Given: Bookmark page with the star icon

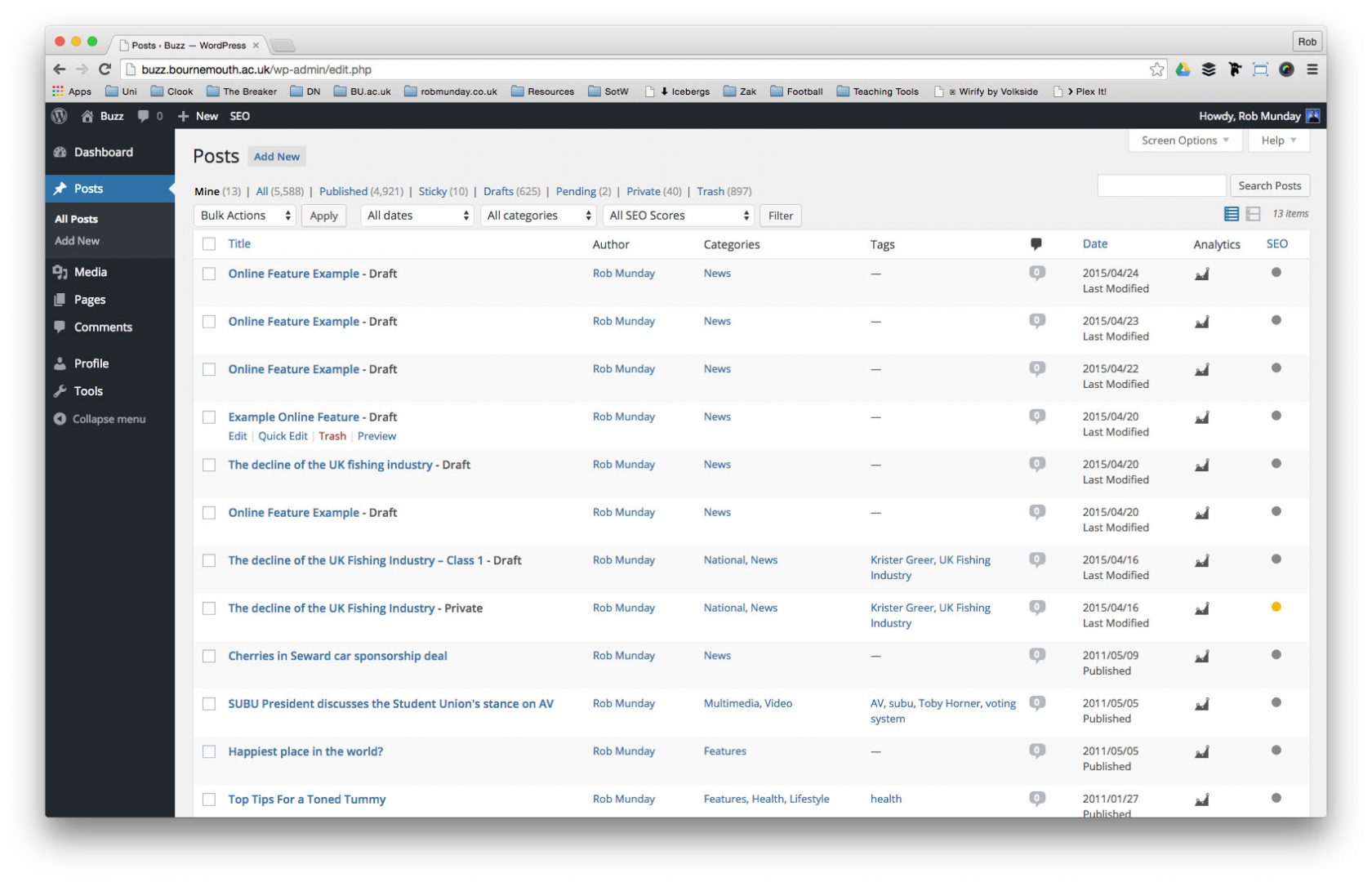Looking at the screenshot, I should tap(1156, 69).
